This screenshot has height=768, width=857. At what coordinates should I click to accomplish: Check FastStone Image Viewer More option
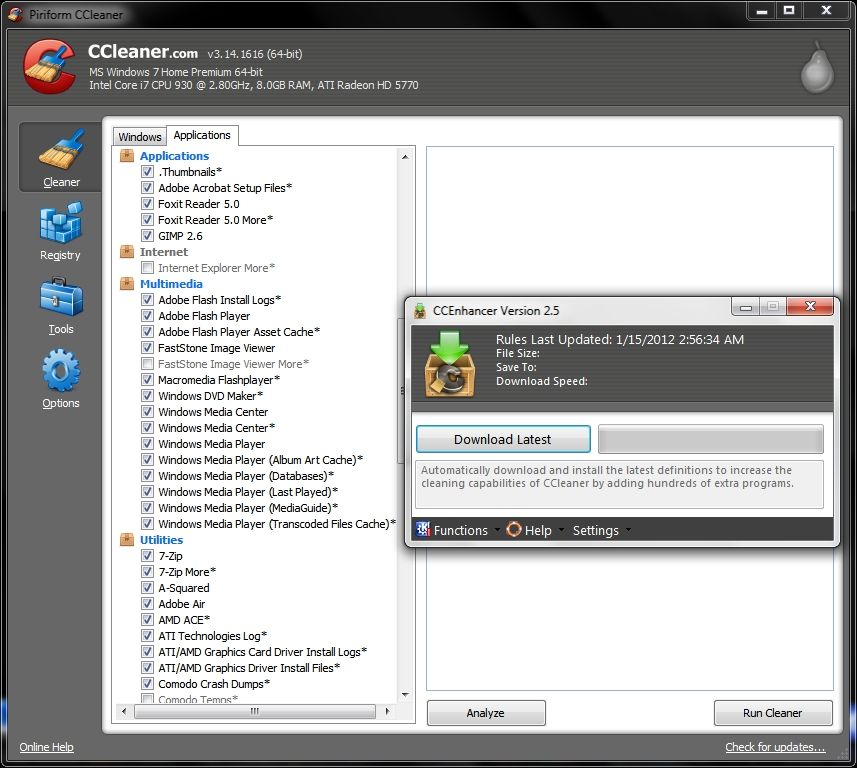click(147, 364)
